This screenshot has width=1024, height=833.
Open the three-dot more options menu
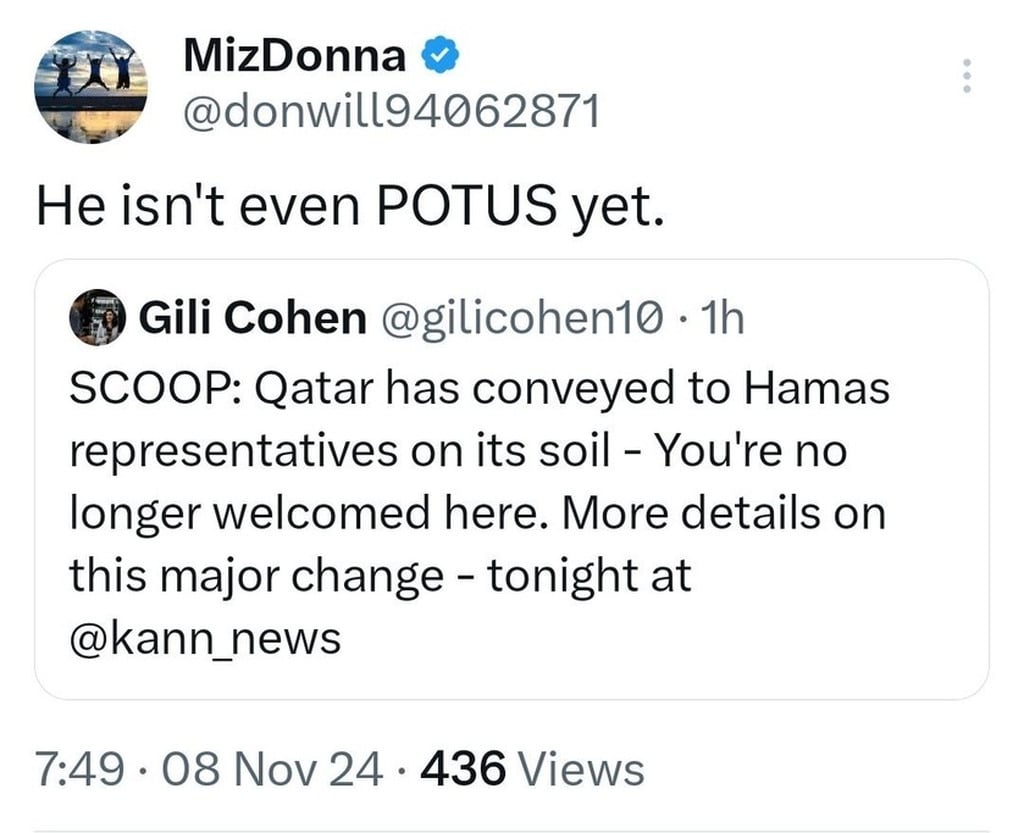966,77
